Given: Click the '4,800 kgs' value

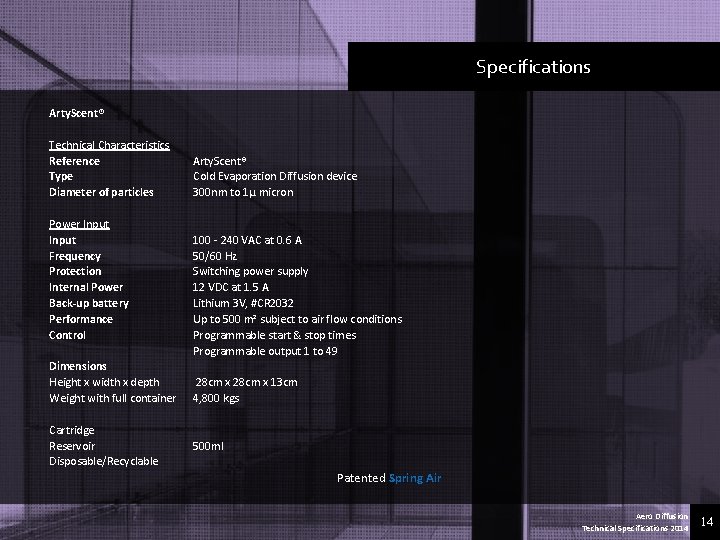Looking at the screenshot, I should point(216,398).
